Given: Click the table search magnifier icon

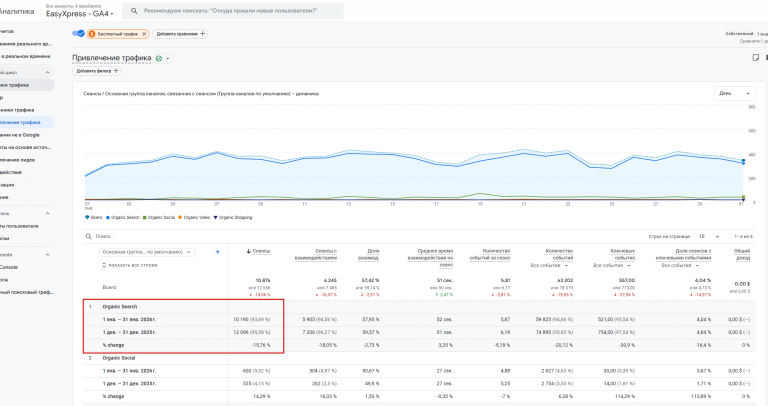Looking at the screenshot, I should pyautogui.click(x=89, y=236).
